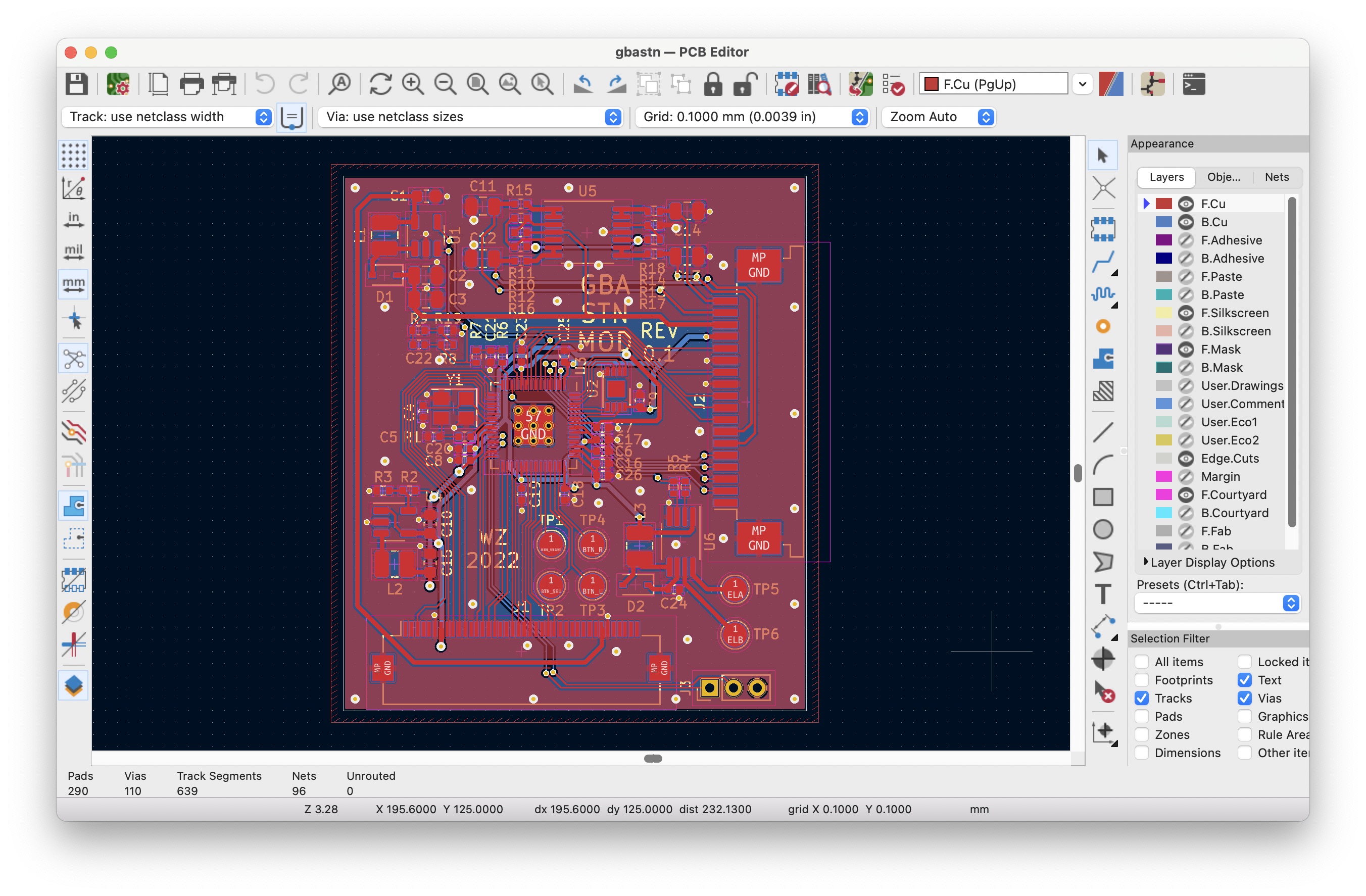1366x896 pixels.
Task: Check the All items filter
Action: (1142, 661)
